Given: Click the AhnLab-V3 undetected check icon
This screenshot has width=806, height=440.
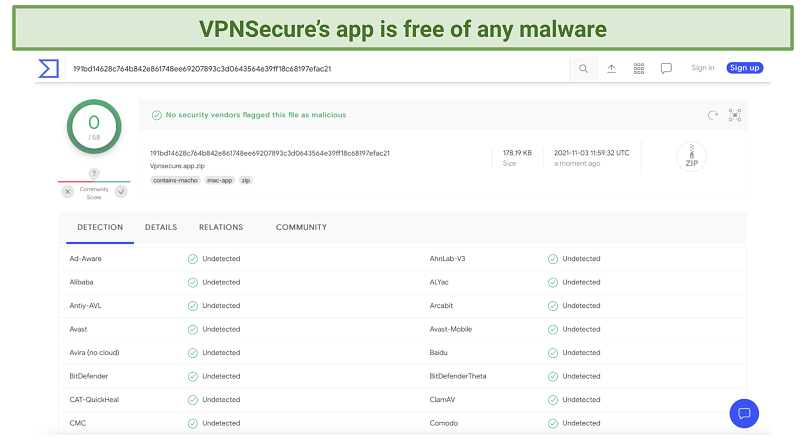Looking at the screenshot, I should tap(553, 259).
